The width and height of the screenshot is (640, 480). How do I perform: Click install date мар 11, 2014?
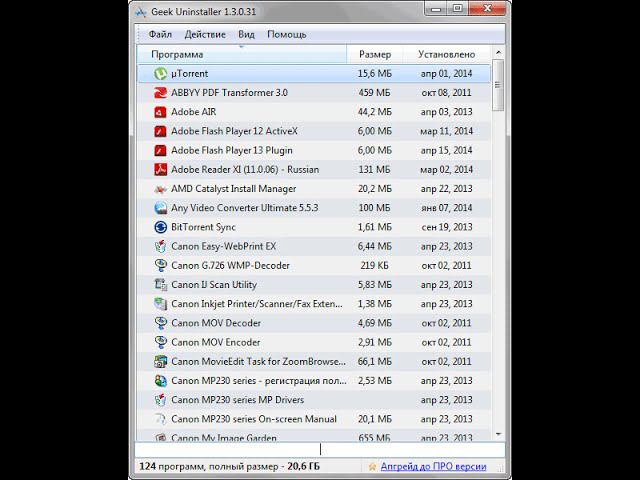point(447,131)
